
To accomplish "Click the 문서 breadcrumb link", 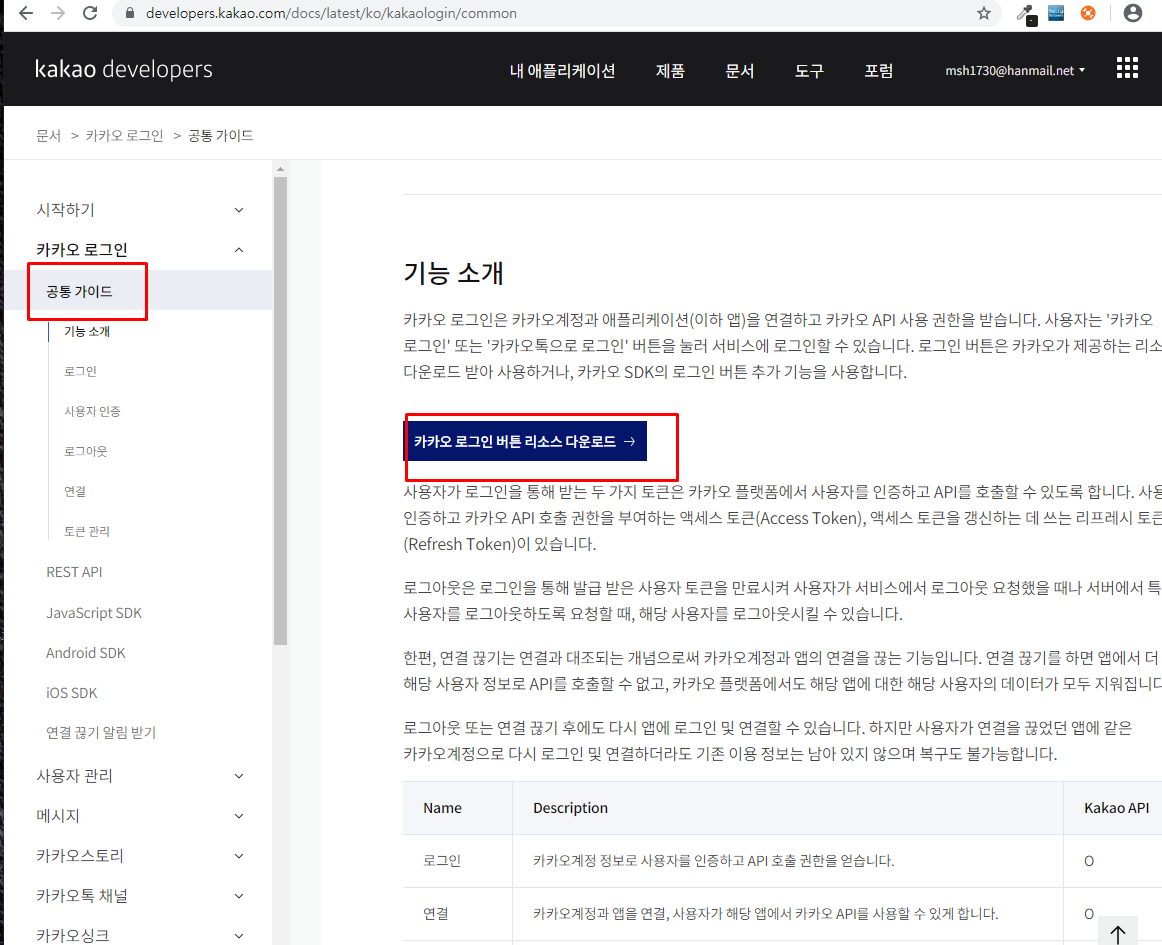I will point(49,136).
